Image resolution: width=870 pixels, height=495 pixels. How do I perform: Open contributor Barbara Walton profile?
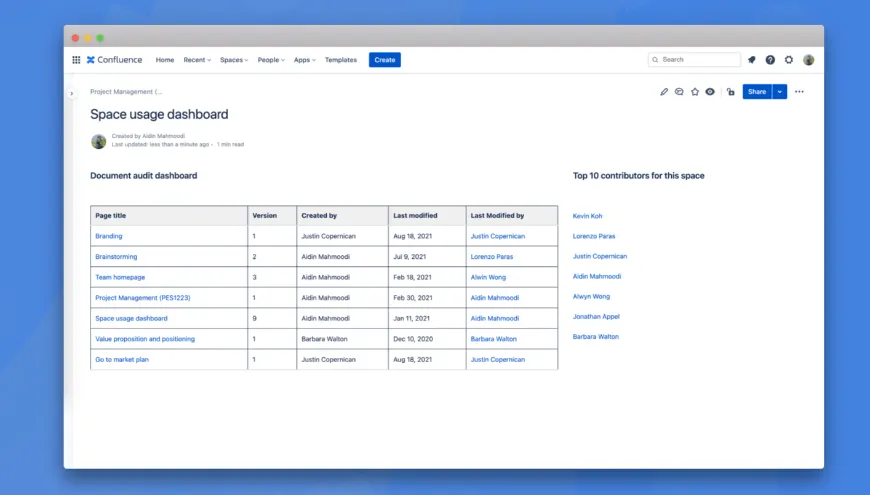click(595, 337)
